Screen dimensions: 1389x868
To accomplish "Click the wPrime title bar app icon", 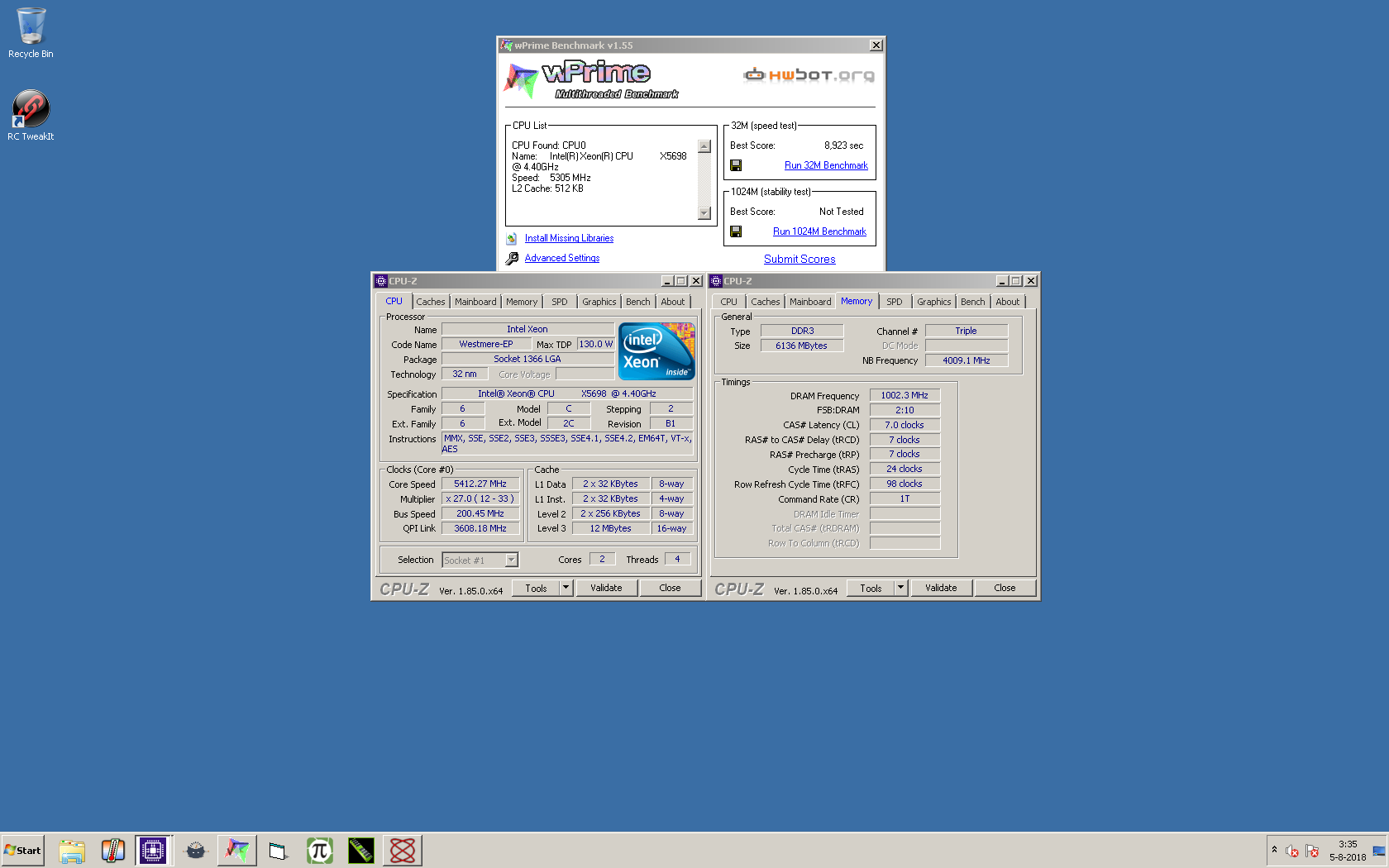I will [x=507, y=45].
